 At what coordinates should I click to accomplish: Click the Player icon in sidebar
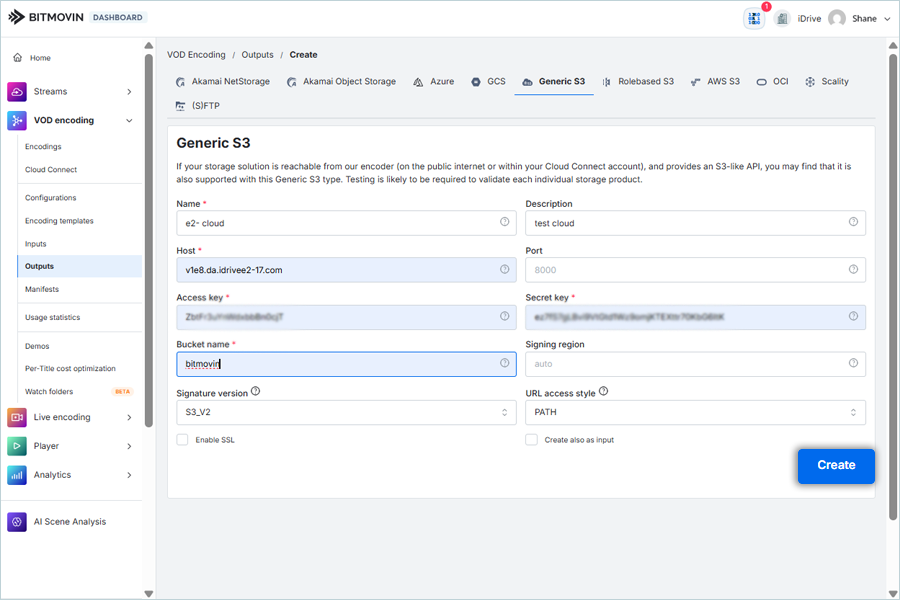coord(17,446)
